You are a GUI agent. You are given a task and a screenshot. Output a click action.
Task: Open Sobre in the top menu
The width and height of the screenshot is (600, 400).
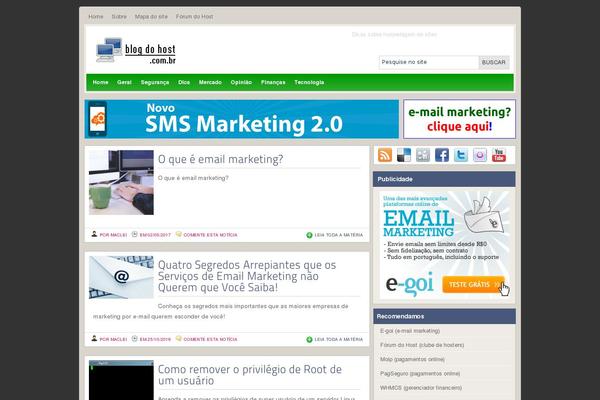click(x=119, y=16)
